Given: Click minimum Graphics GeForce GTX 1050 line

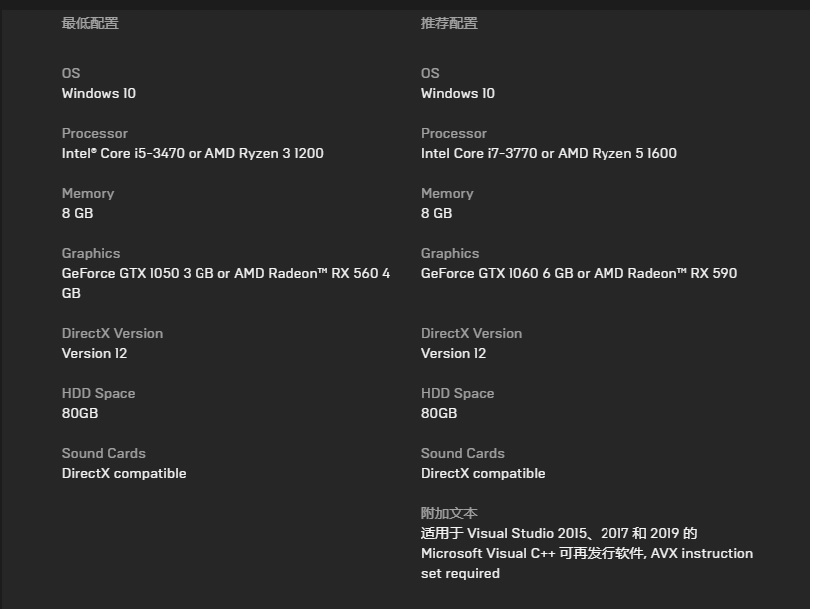Looking at the screenshot, I should pos(226,283).
